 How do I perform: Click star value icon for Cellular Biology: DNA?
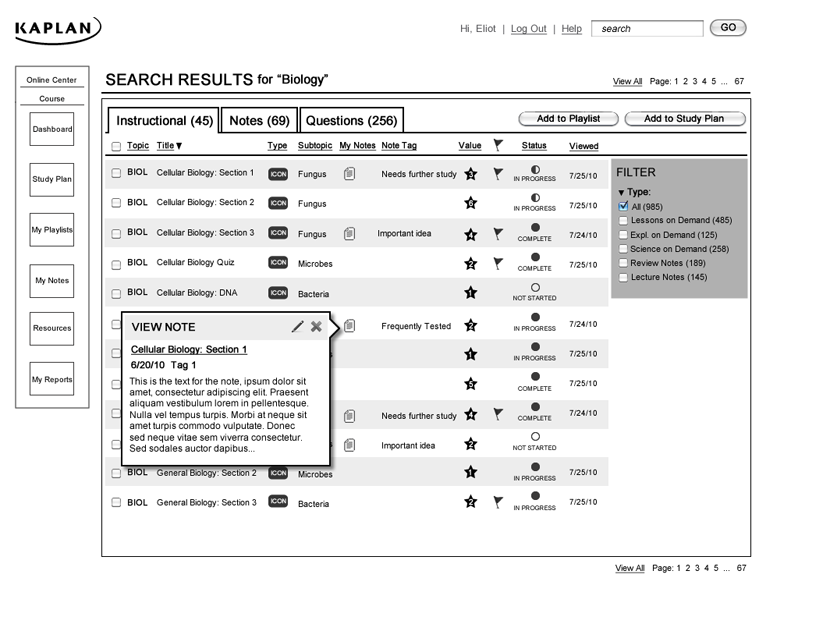point(470,293)
